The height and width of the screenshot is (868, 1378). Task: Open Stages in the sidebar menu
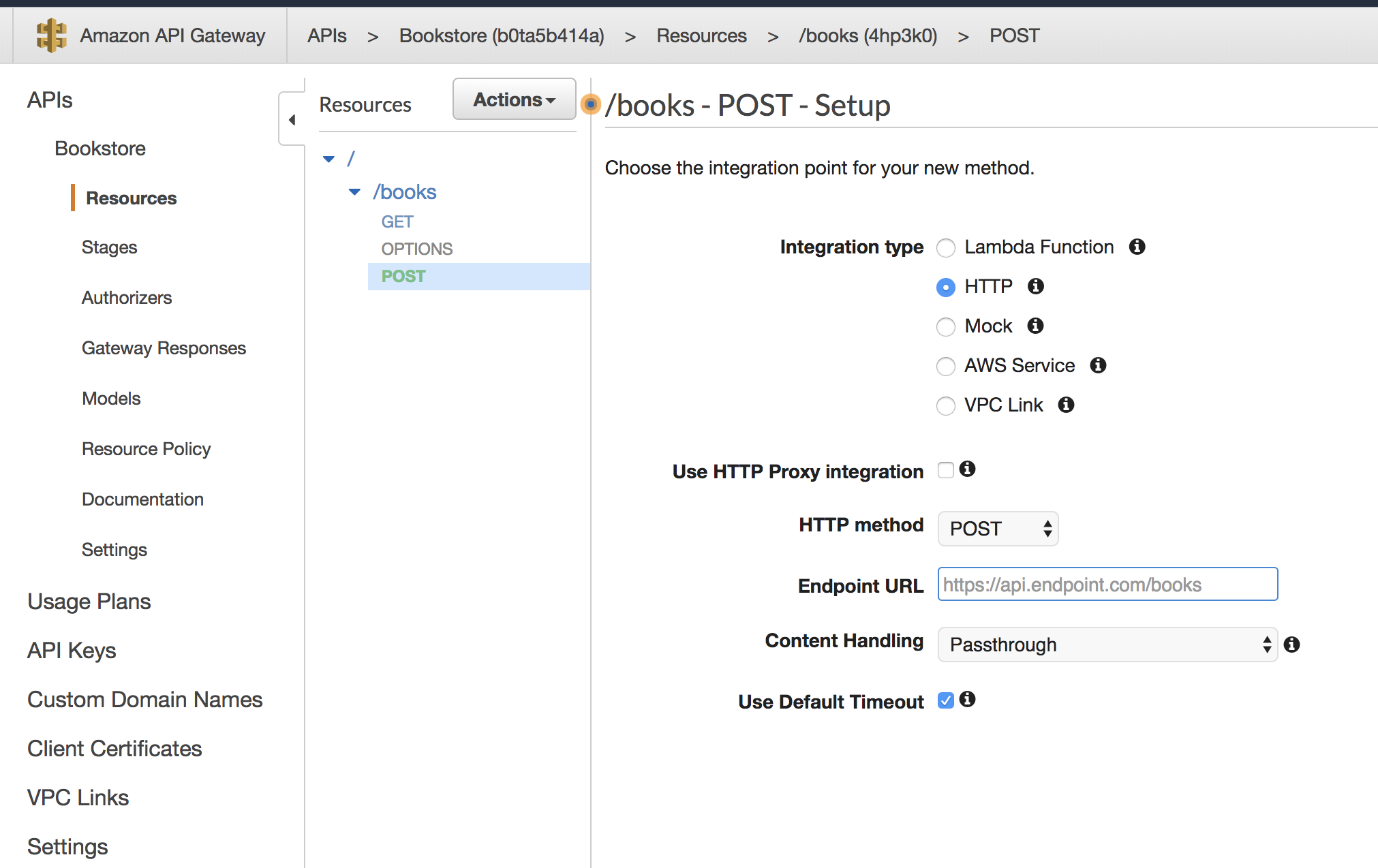[x=109, y=247]
